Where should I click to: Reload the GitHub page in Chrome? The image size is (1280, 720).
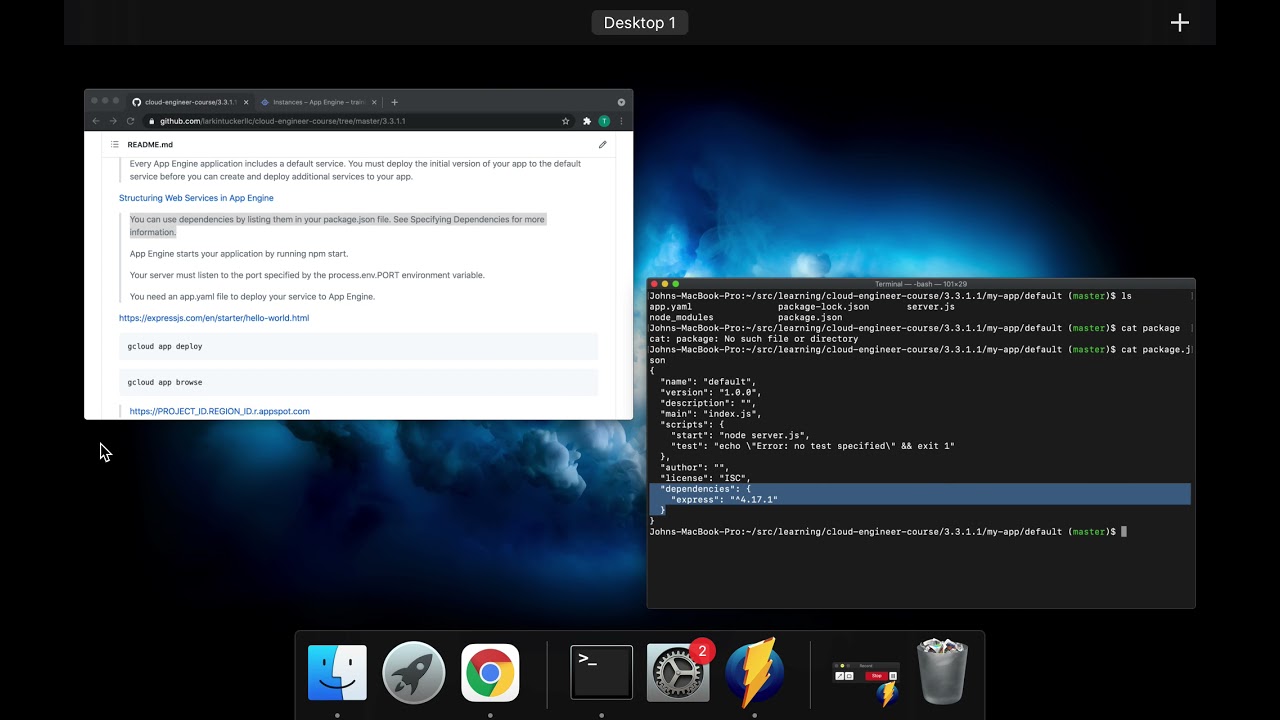(130, 121)
